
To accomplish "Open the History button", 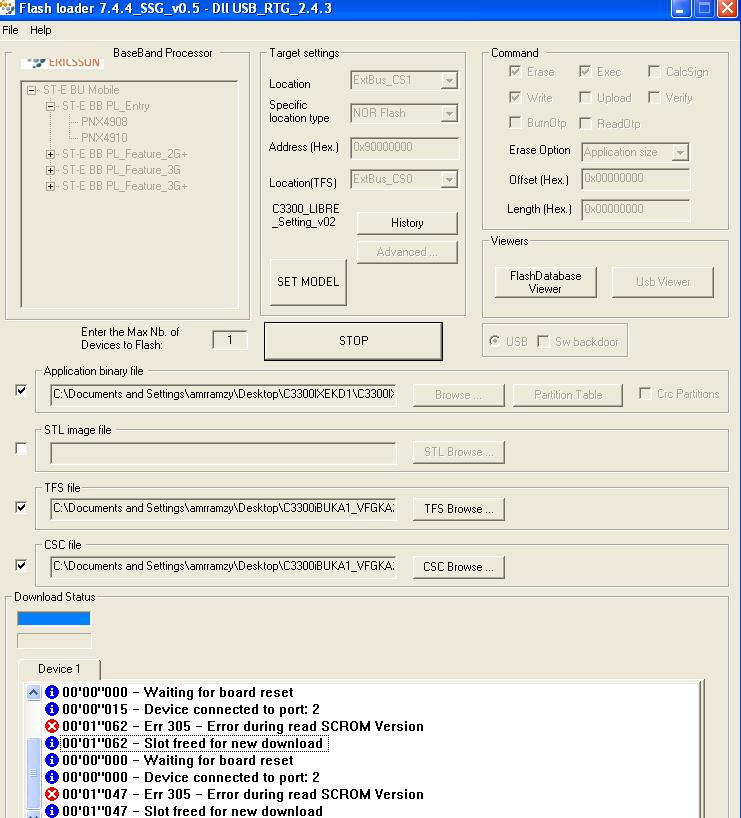I will pyautogui.click(x=407, y=223).
